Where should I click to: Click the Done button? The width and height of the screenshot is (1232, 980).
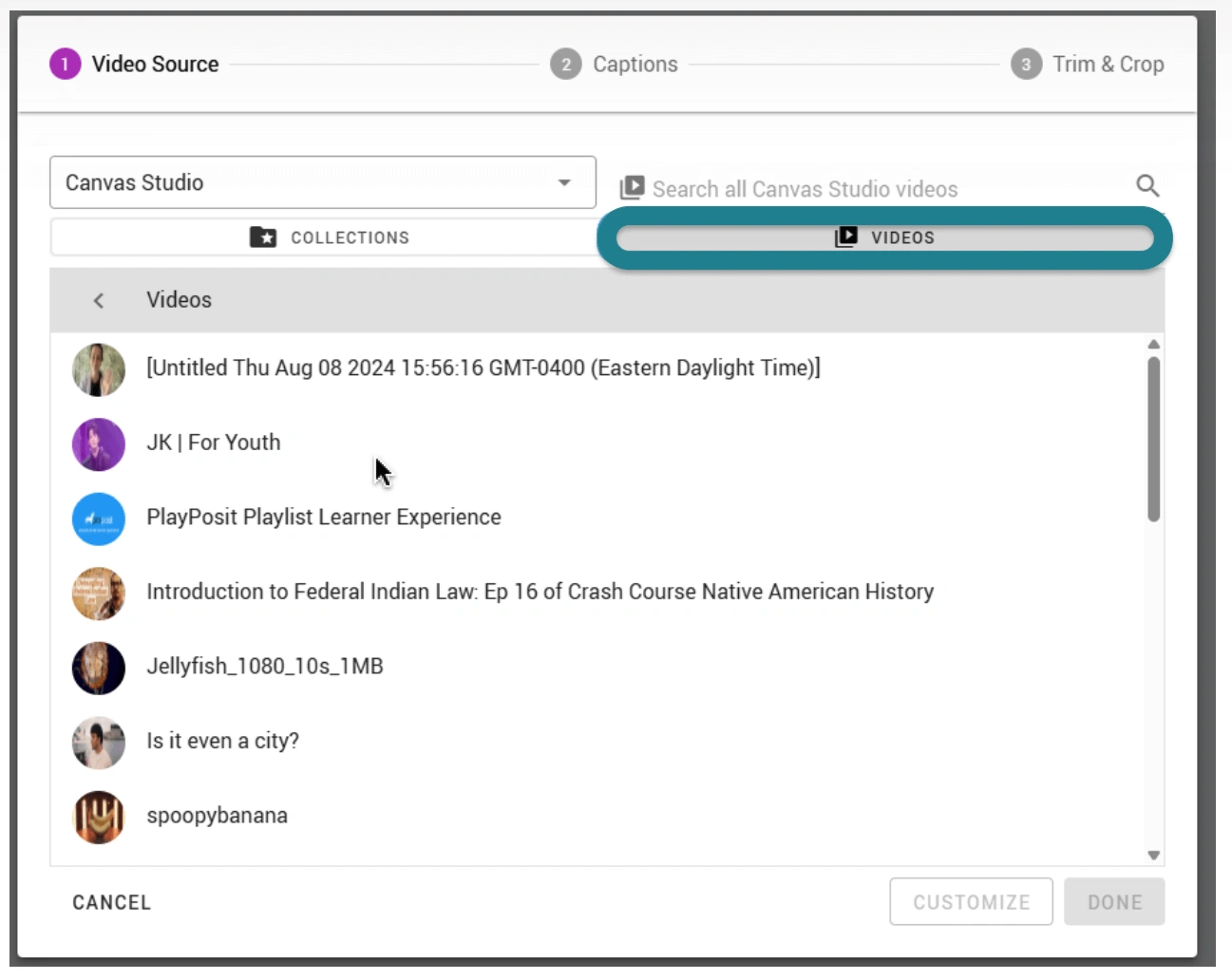point(1114,901)
